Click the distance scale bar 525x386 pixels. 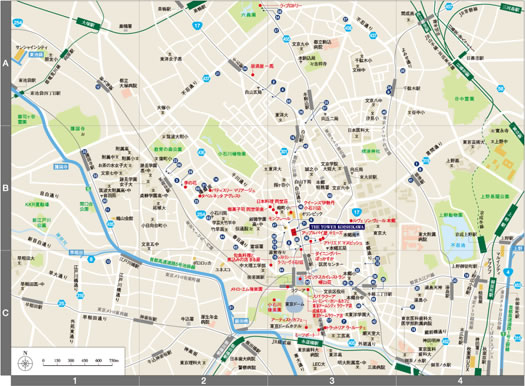point(80,364)
